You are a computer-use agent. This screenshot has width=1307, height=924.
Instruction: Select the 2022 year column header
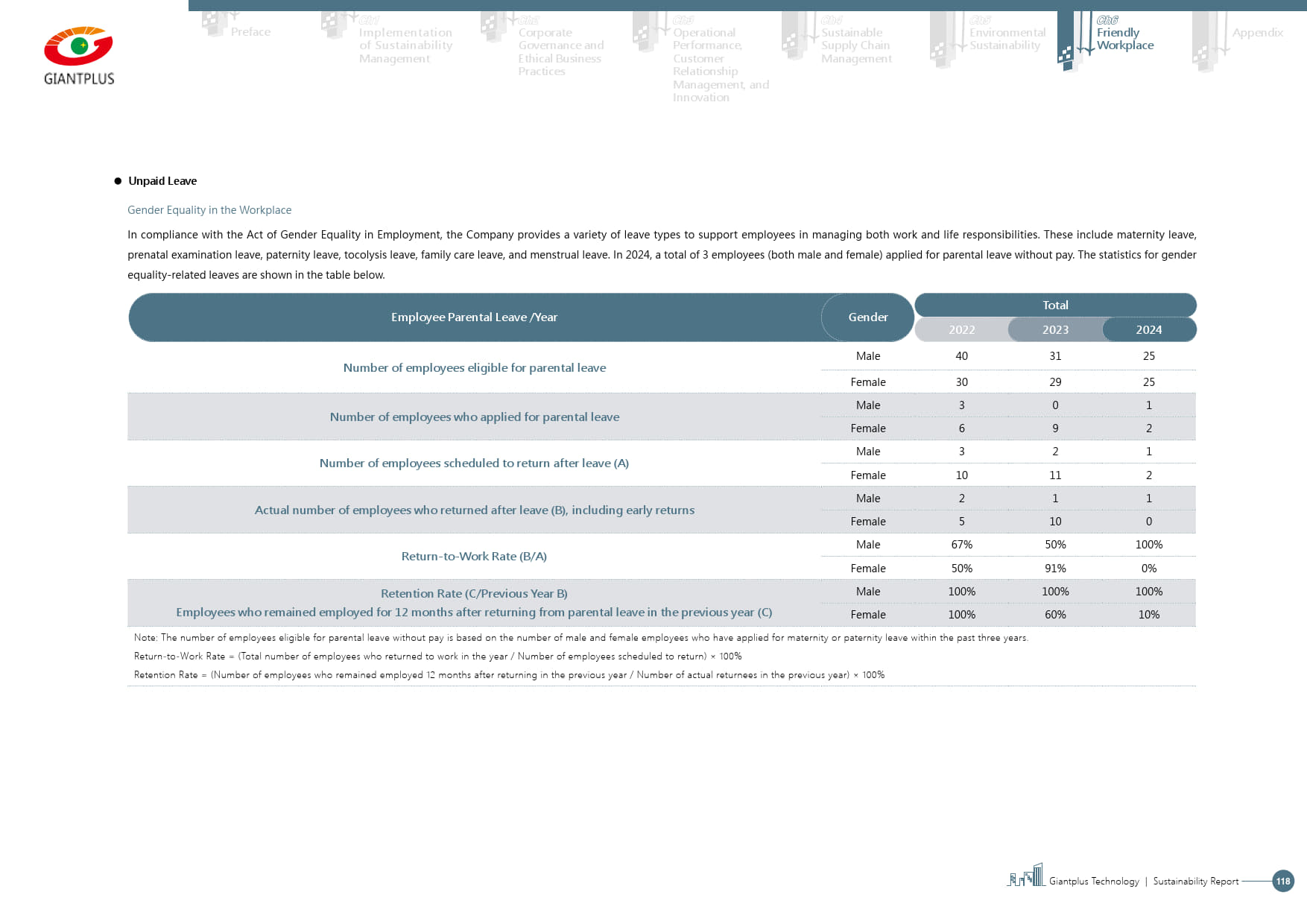tap(961, 329)
